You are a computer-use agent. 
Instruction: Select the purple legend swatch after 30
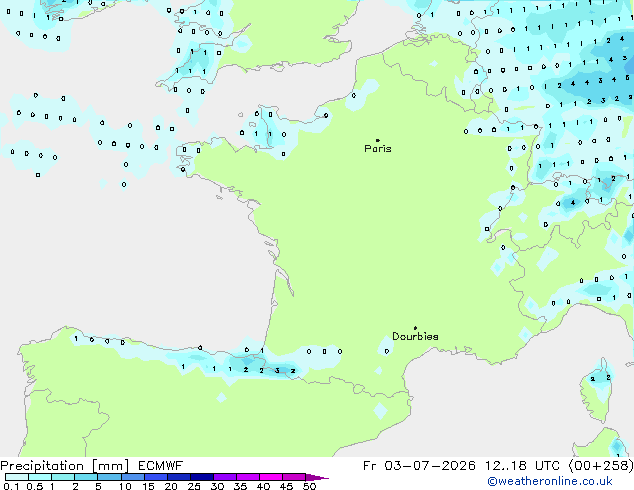click(225, 477)
